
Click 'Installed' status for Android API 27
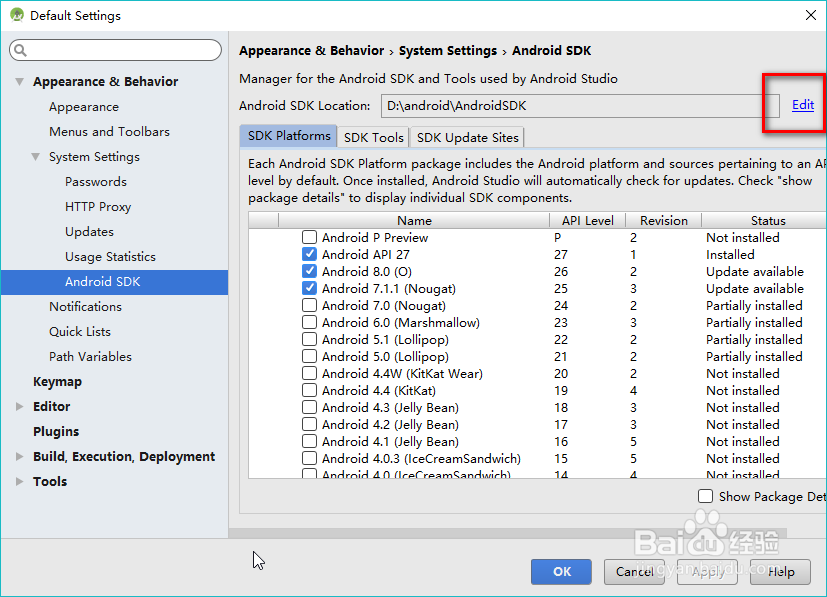pos(730,255)
